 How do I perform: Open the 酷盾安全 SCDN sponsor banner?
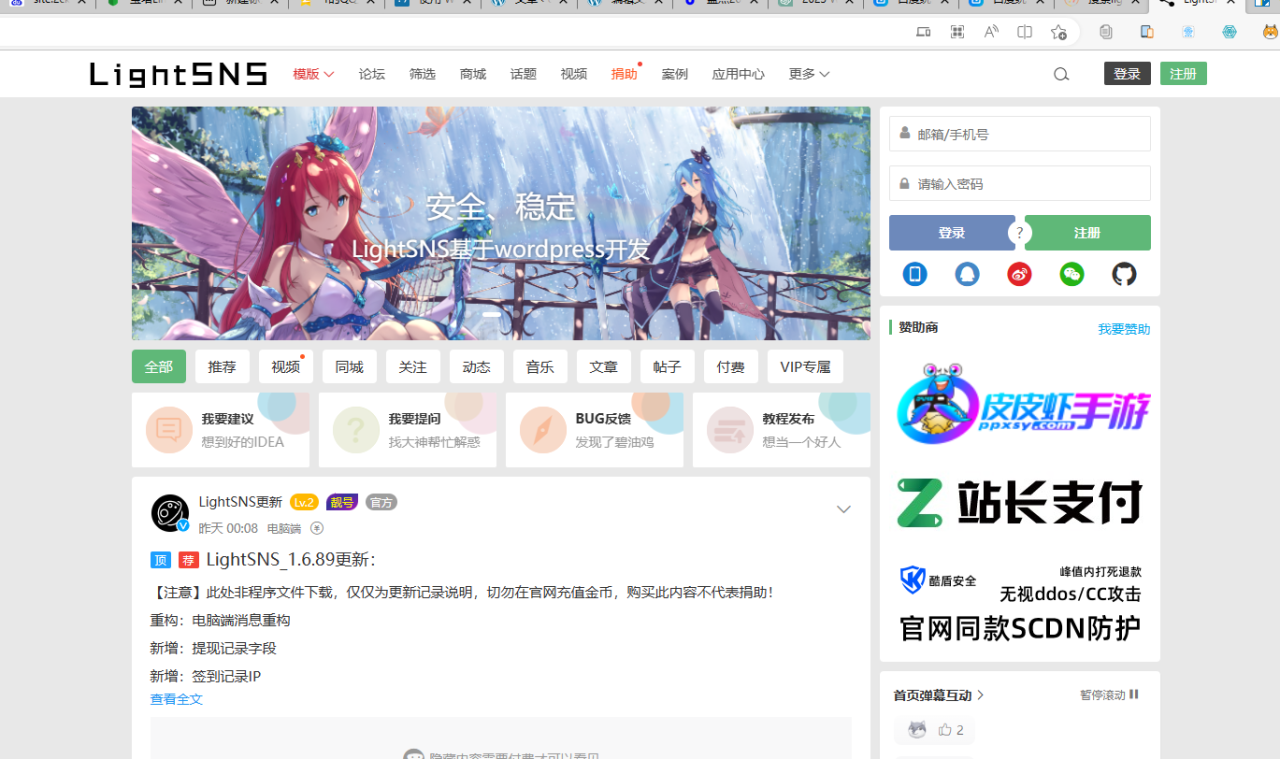tap(1020, 604)
